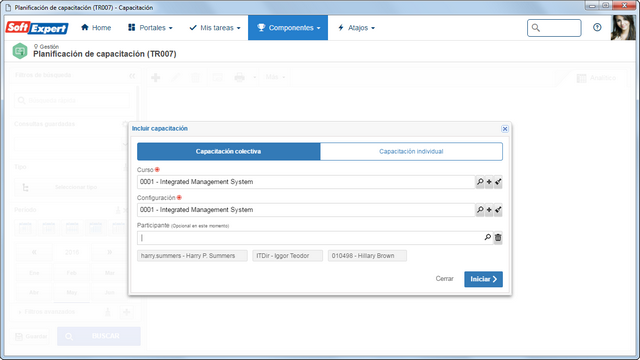Click the background delete trash icon
This screenshot has height=360, width=640.
click(x=196, y=77)
